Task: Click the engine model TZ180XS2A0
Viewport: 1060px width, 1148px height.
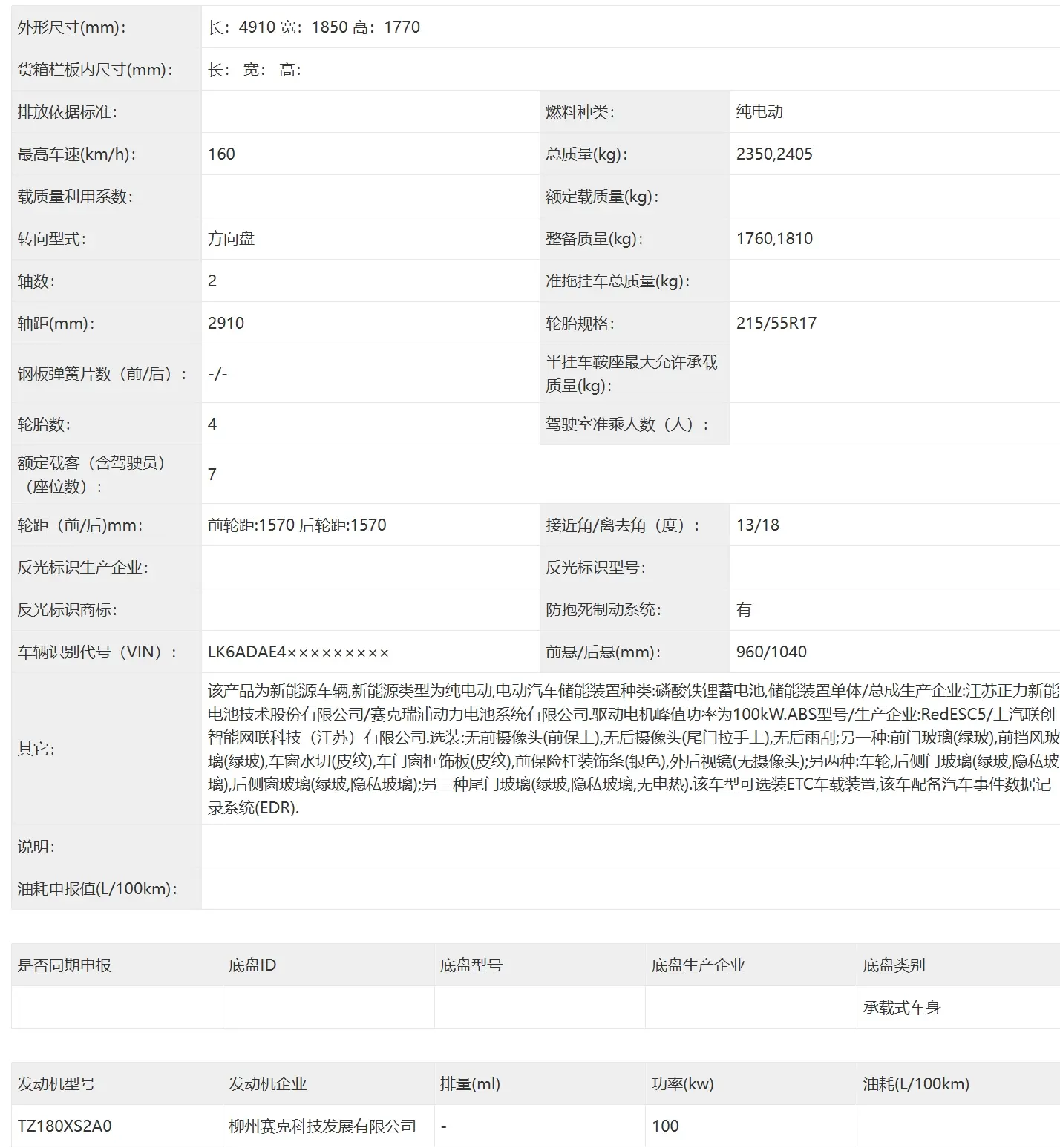Action: pos(65,1126)
